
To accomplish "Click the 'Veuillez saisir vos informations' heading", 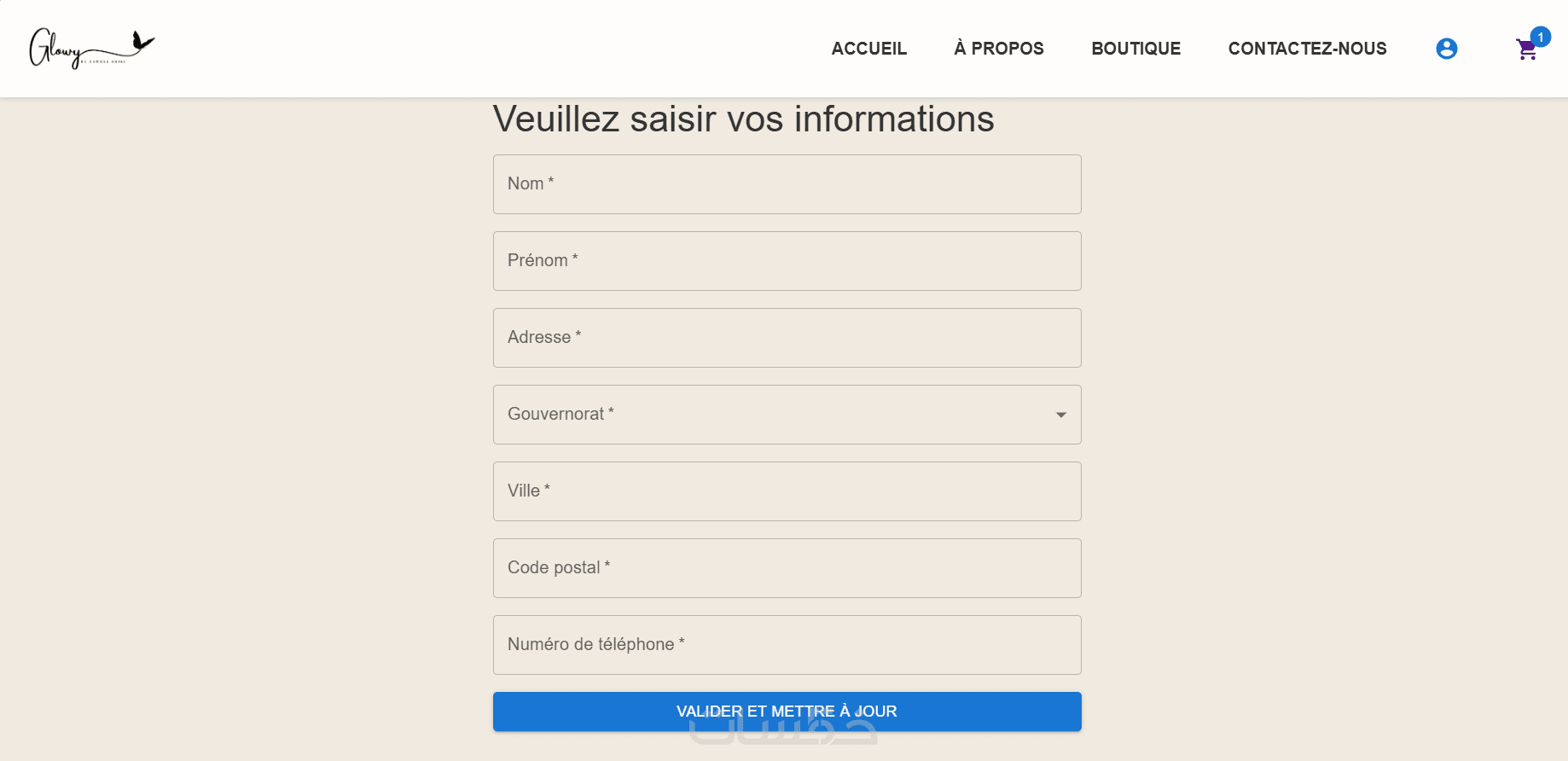I will point(743,119).
